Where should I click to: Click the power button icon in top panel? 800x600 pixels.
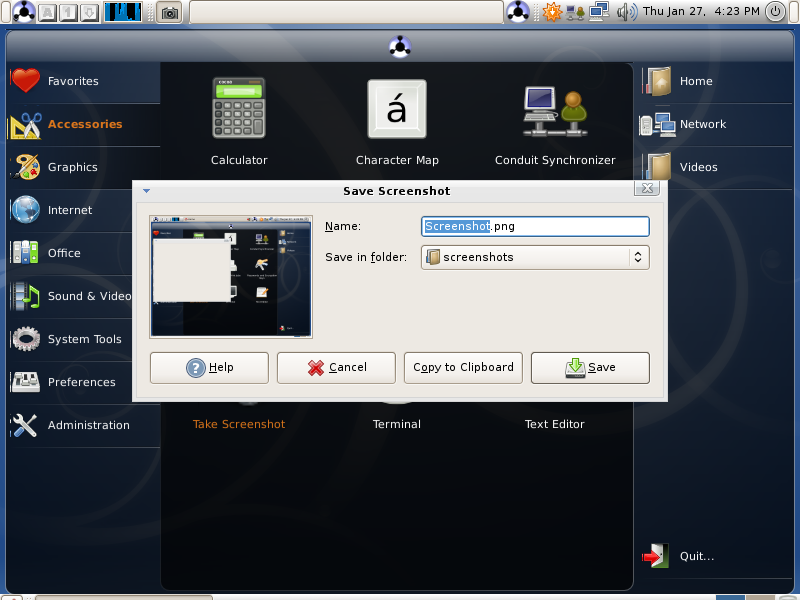point(775,11)
